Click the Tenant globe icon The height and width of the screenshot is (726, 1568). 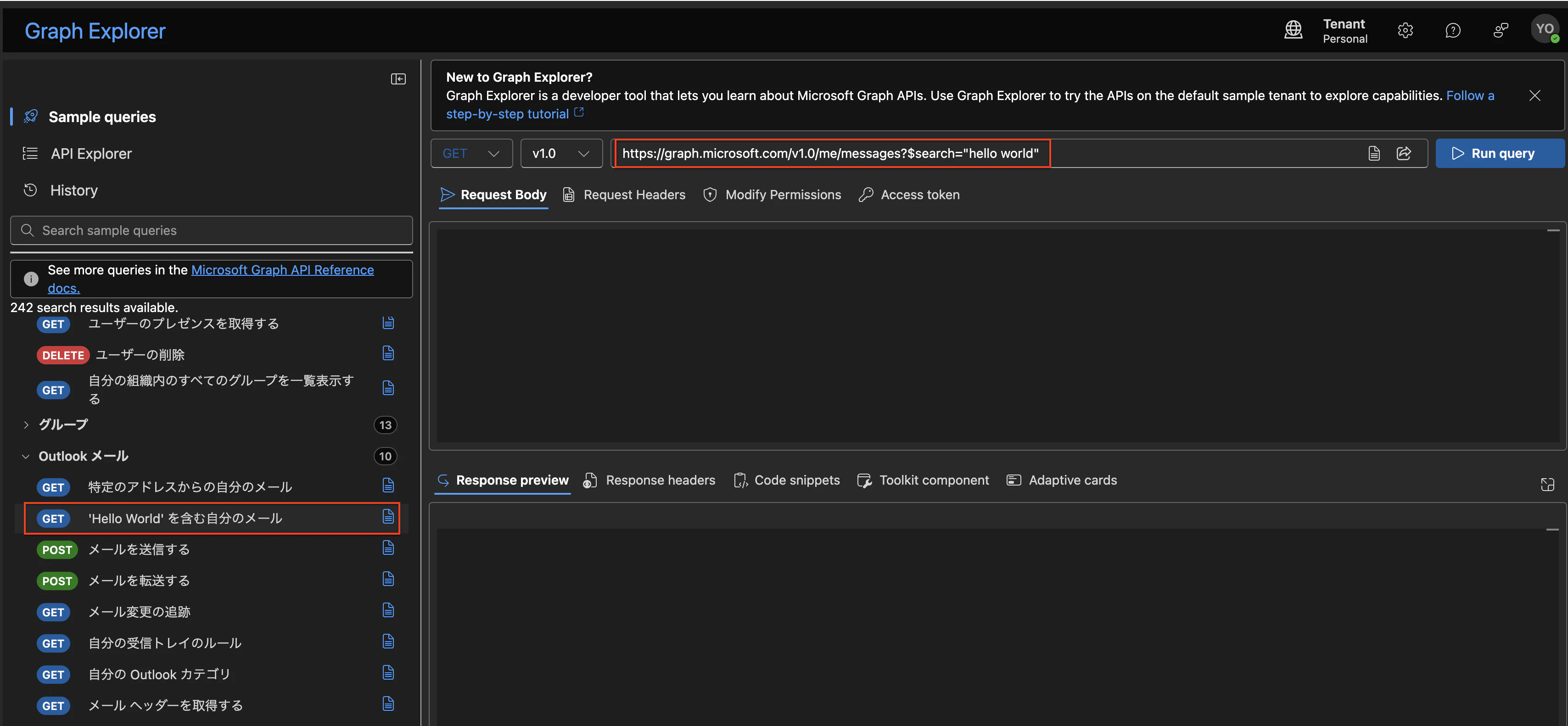[1294, 30]
